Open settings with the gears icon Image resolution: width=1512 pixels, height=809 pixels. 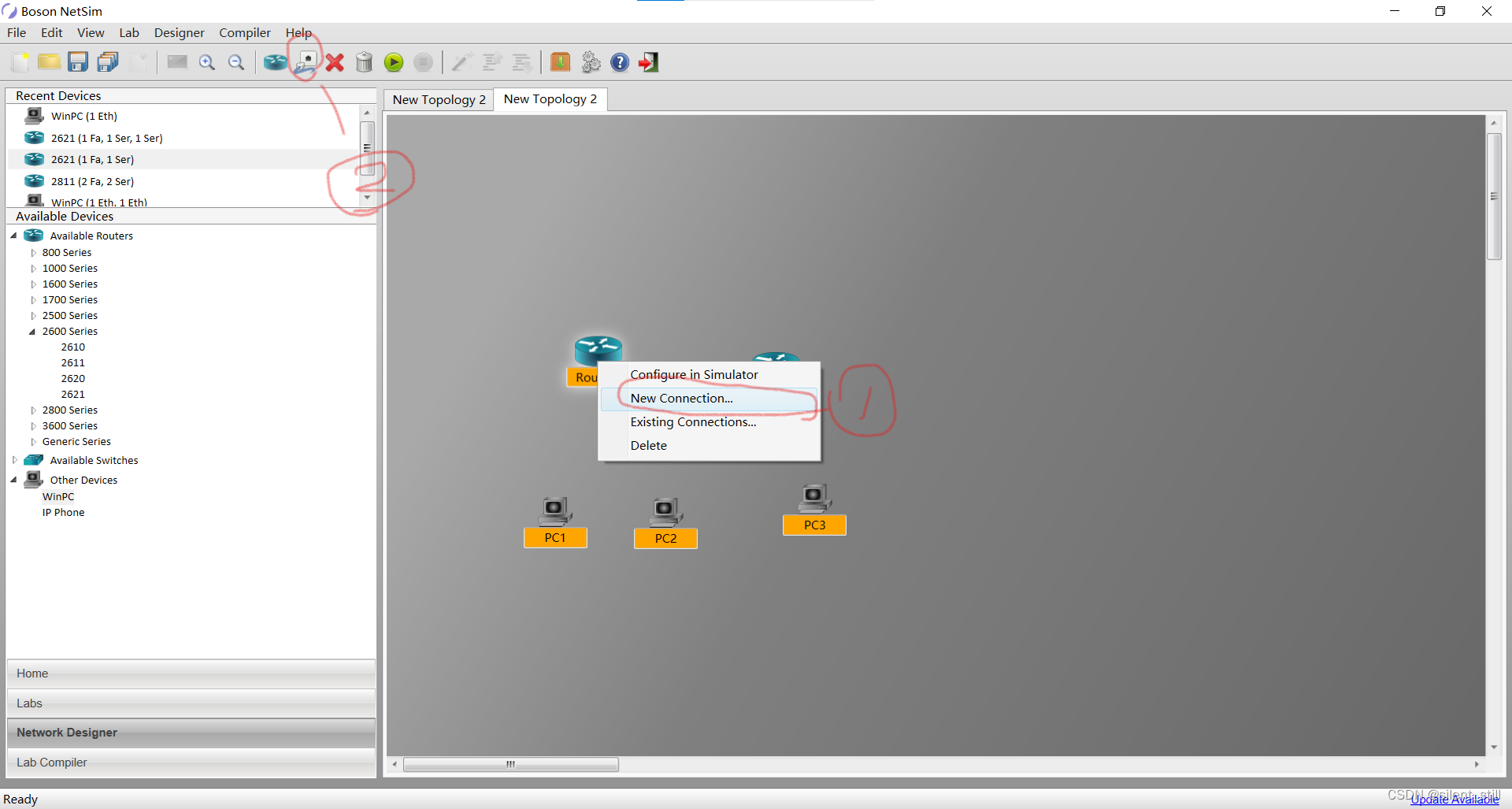tap(591, 62)
